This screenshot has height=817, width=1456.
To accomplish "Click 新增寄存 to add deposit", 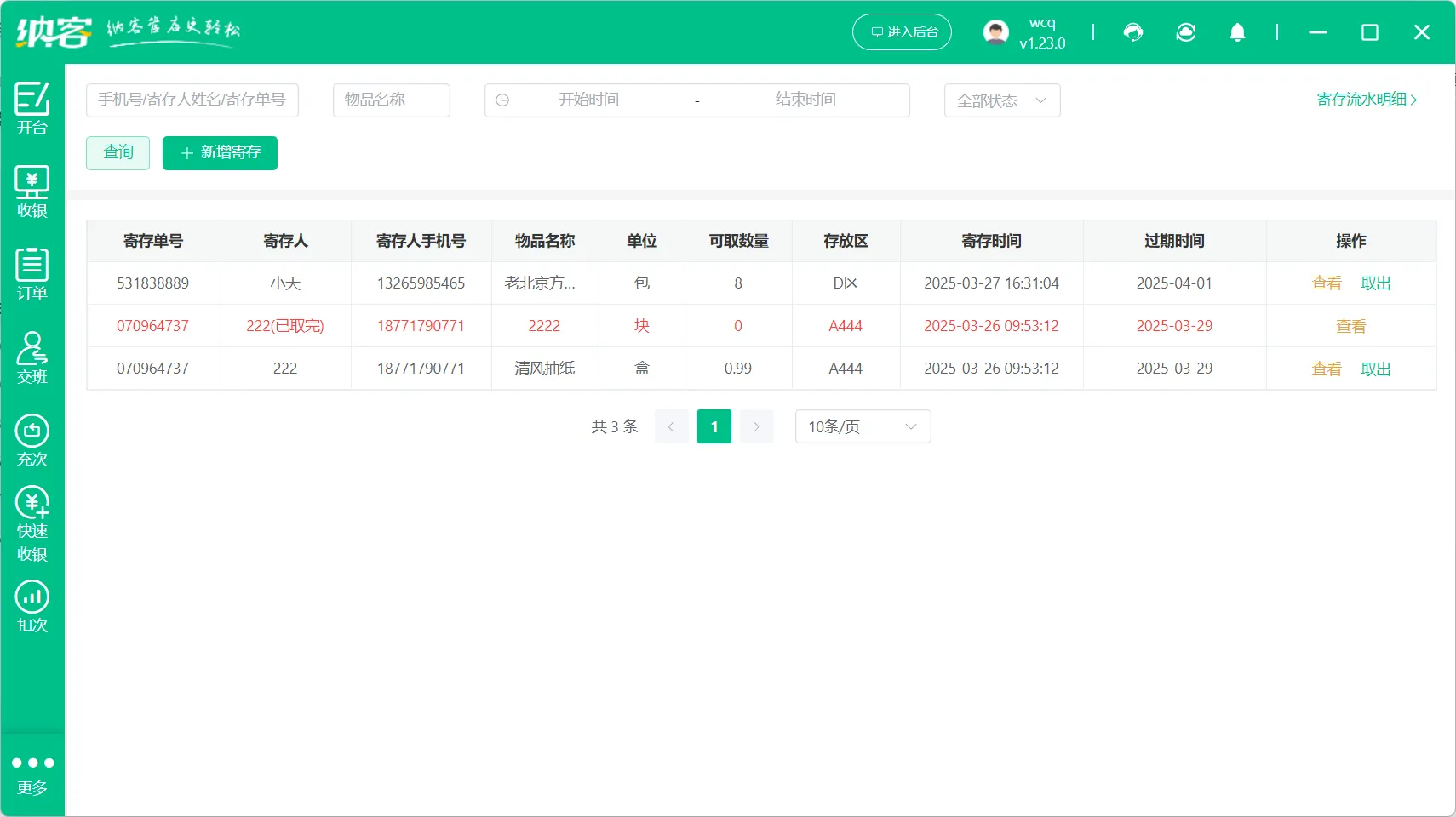I will pyautogui.click(x=220, y=153).
